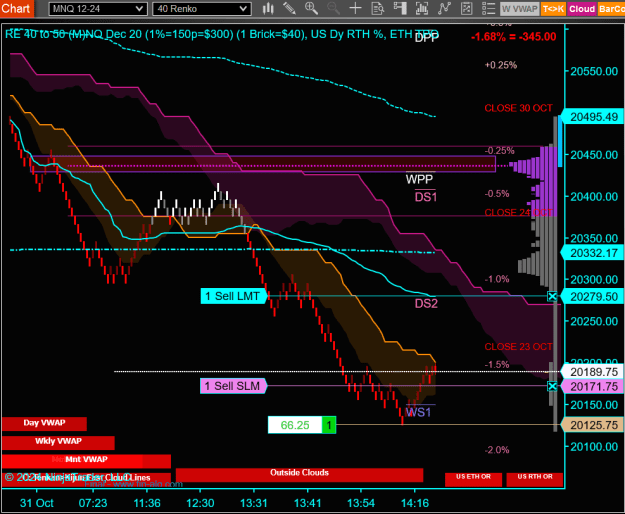This screenshot has height=514, width=625.
Task: Click the 31 Oct time axis label
Action: tap(37, 503)
